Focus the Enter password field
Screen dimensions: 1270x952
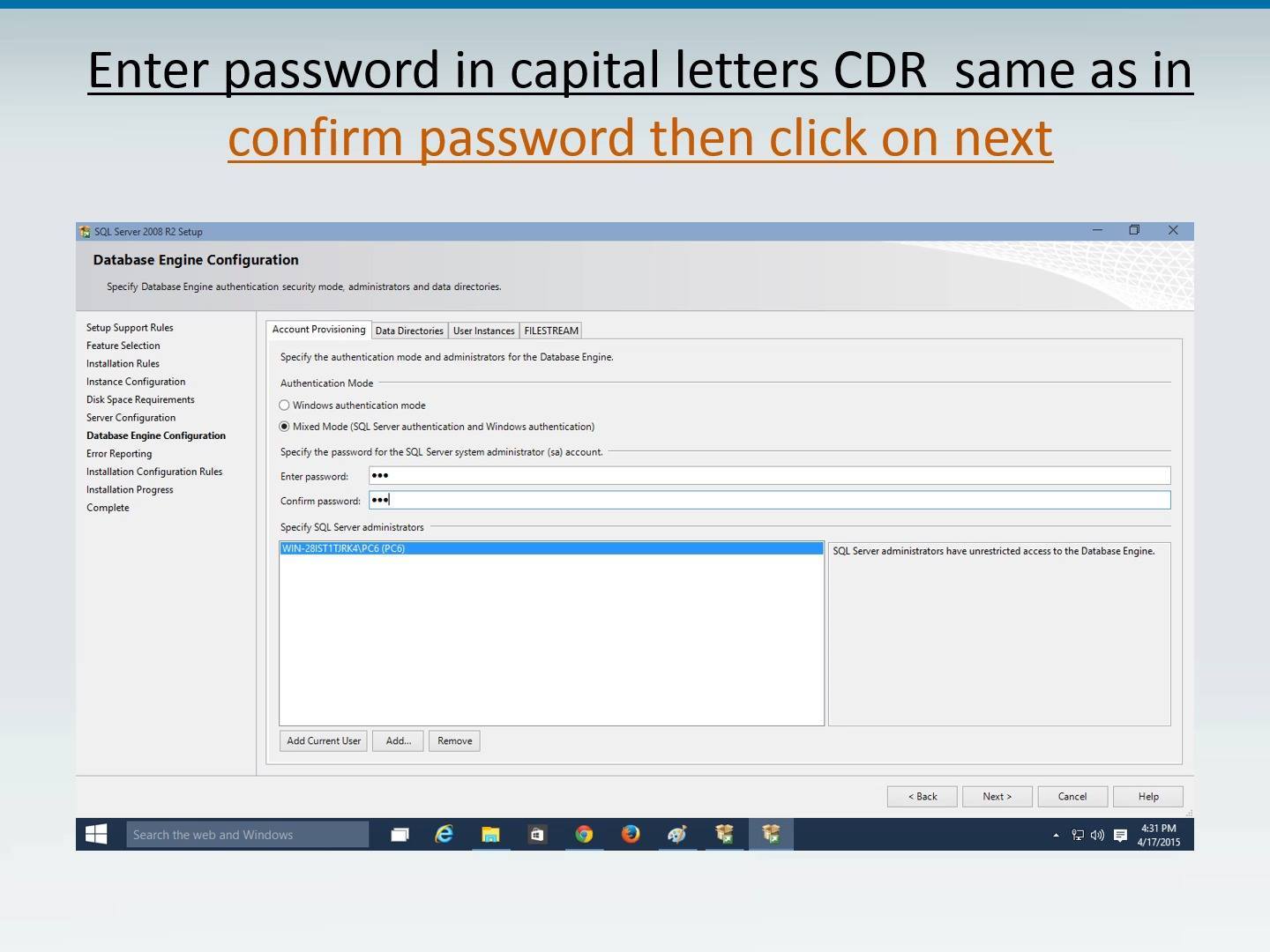coord(770,475)
